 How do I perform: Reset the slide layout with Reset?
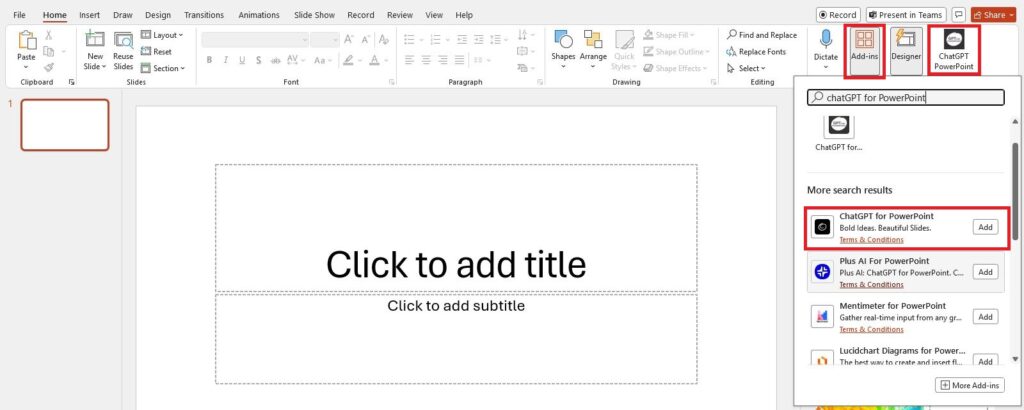click(156, 52)
